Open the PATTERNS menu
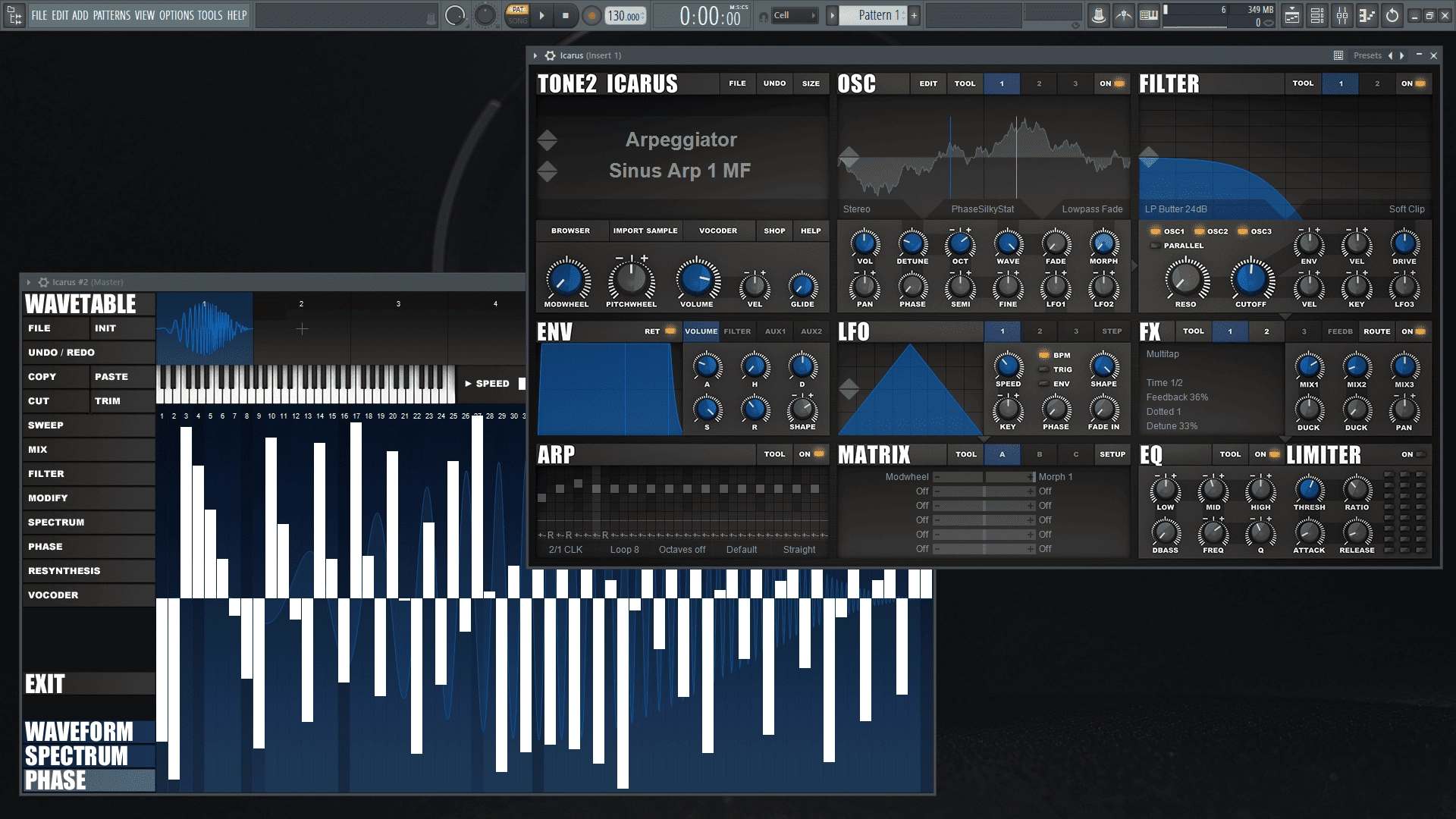Image resolution: width=1456 pixels, height=819 pixels. pyautogui.click(x=111, y=15)
